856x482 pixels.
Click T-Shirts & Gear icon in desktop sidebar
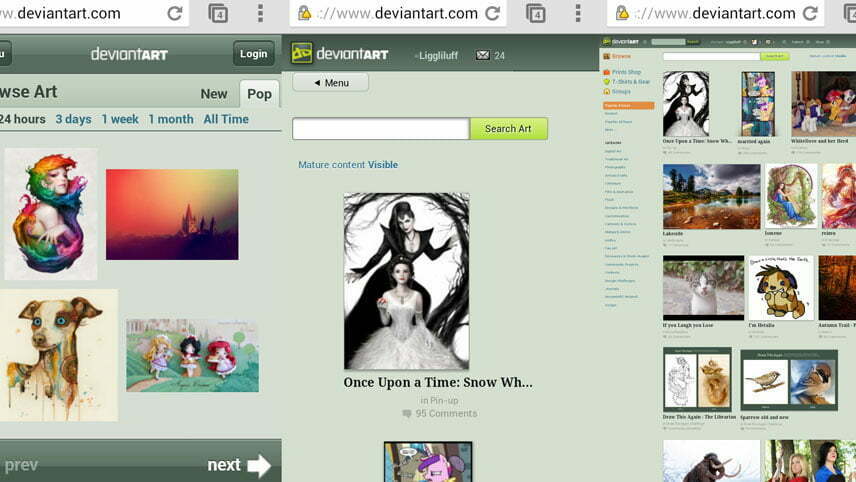pos(607,82)
